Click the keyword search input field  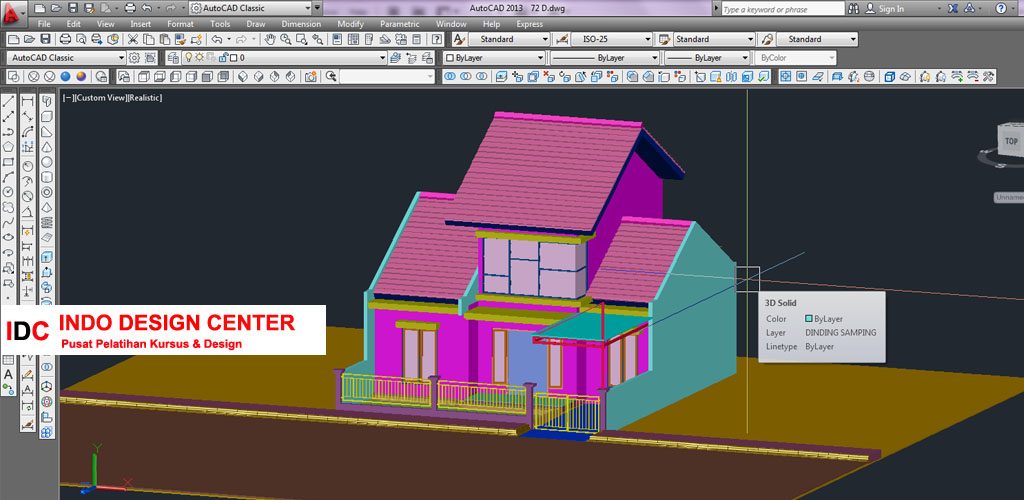[782, 8]
